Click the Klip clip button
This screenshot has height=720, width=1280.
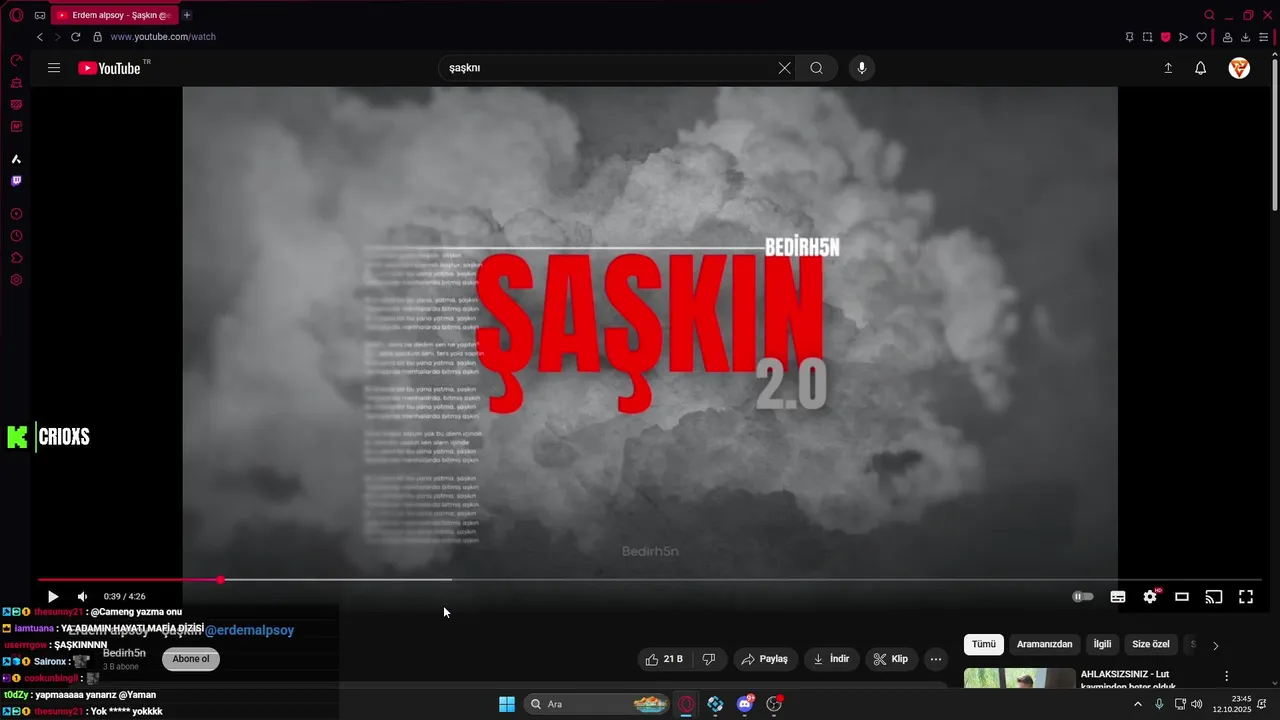[x=890, y=659]
